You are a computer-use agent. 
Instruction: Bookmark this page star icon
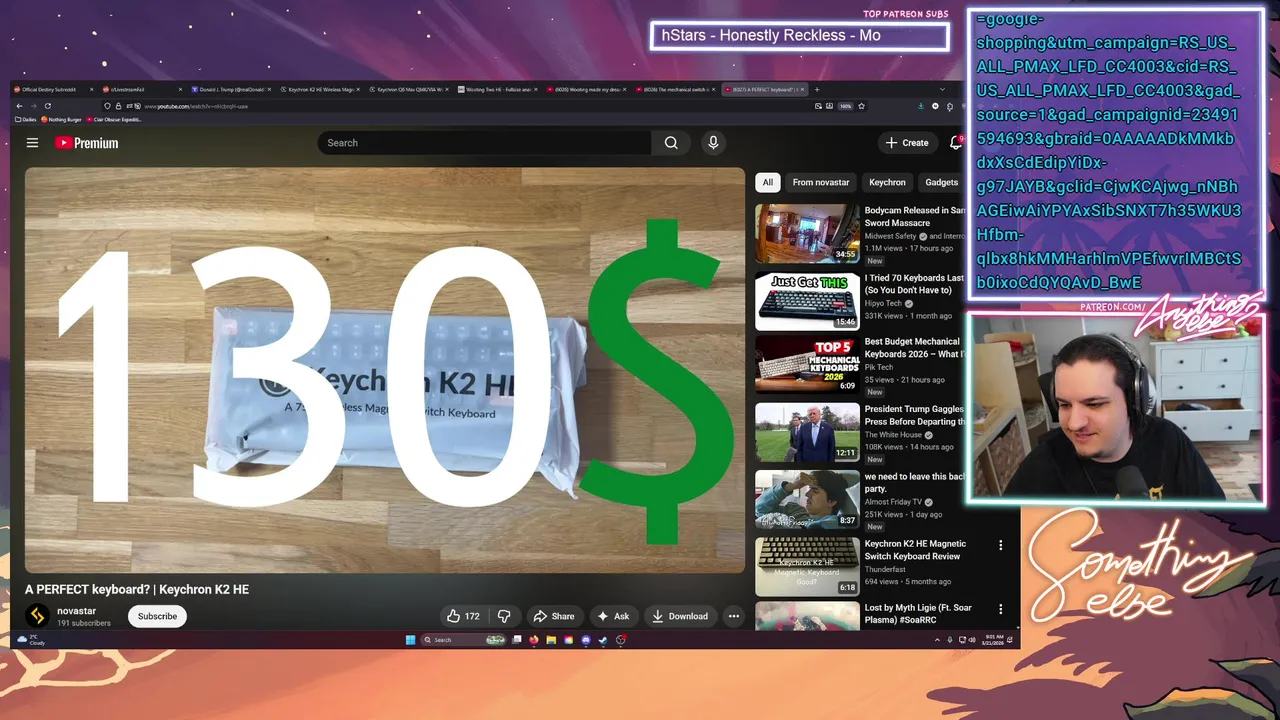[x=861, y=106]
